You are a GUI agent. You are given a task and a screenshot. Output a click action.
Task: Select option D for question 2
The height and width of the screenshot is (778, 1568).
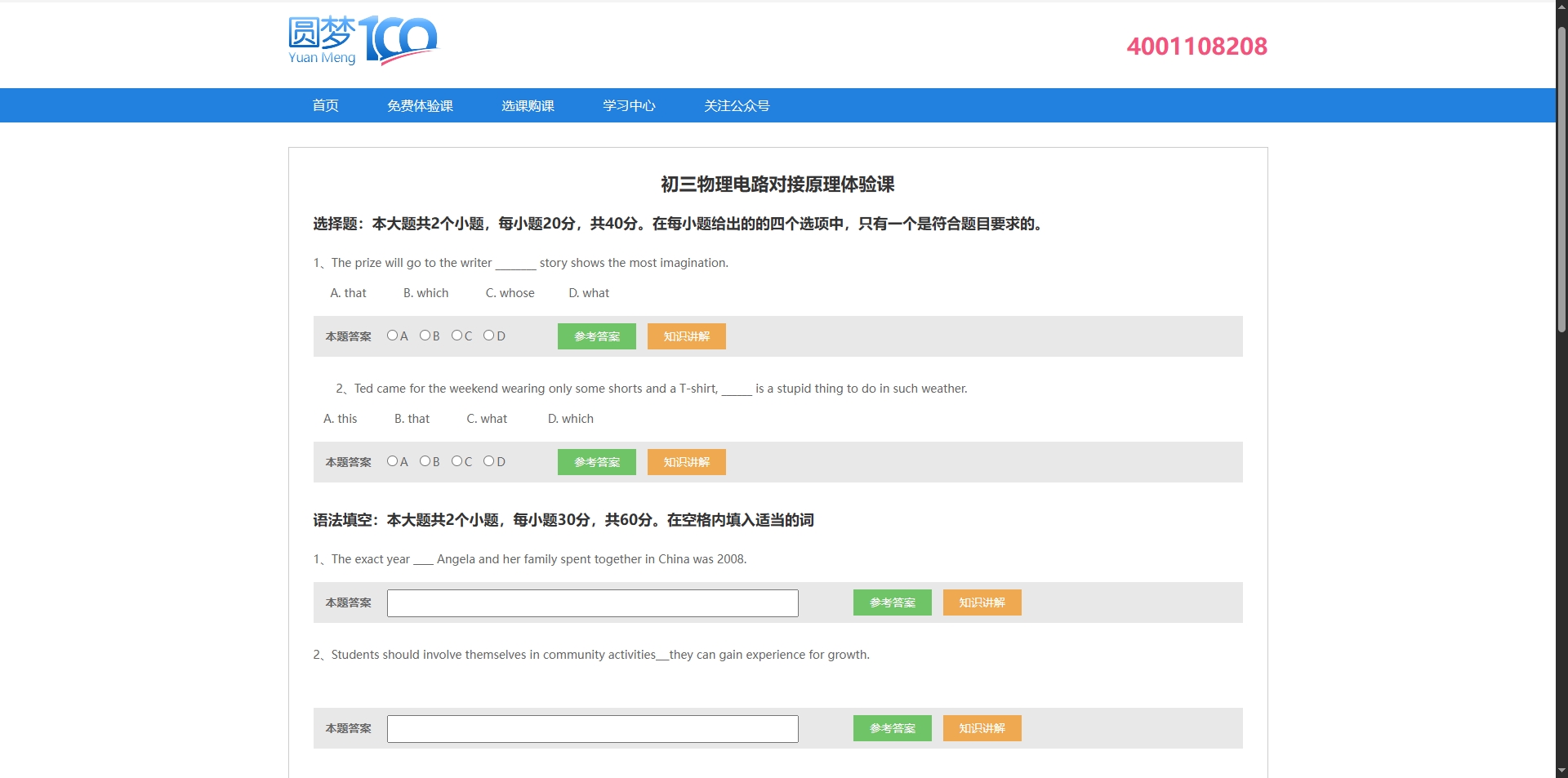coord(488,461)
